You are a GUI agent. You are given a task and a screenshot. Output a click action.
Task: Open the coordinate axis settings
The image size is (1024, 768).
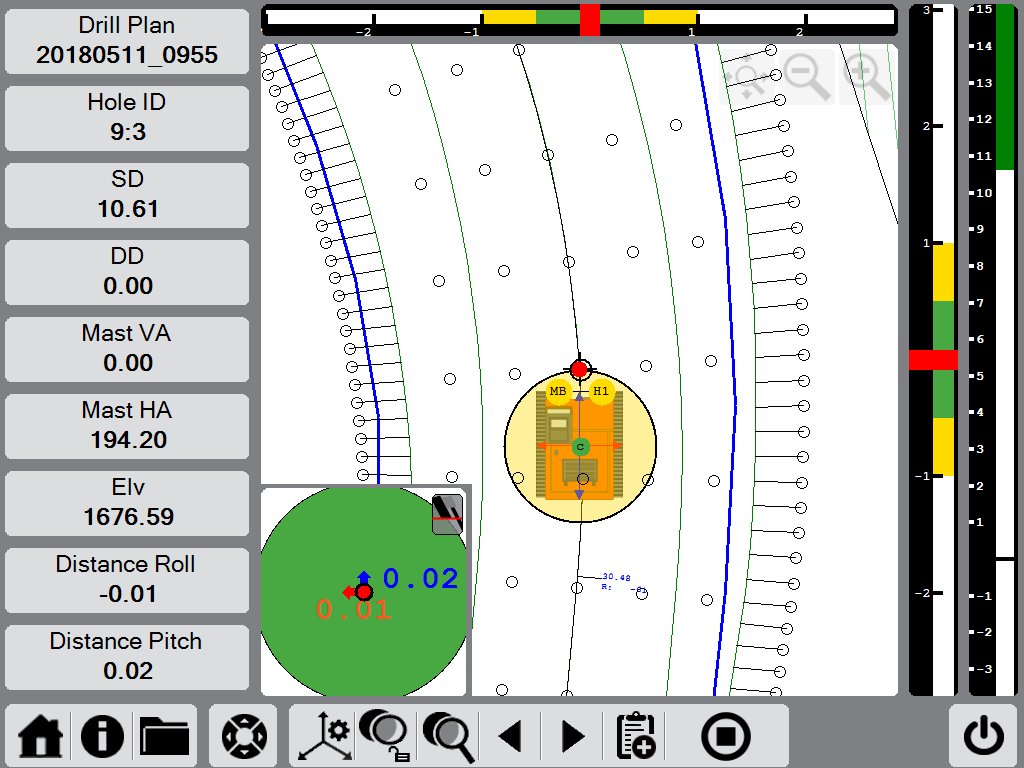322,735
